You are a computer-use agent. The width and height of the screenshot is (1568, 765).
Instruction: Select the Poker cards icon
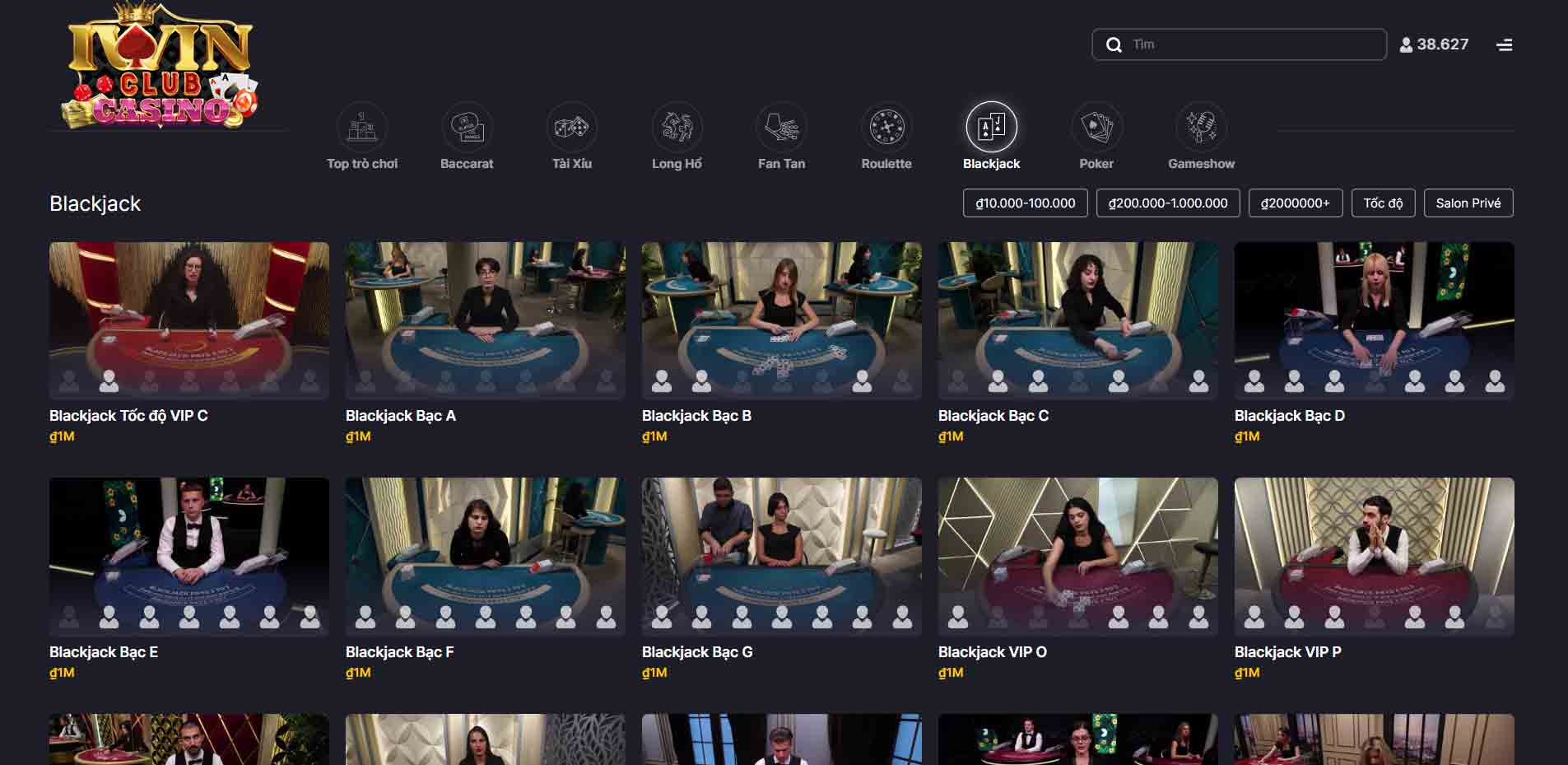(x=1096, y=128)
